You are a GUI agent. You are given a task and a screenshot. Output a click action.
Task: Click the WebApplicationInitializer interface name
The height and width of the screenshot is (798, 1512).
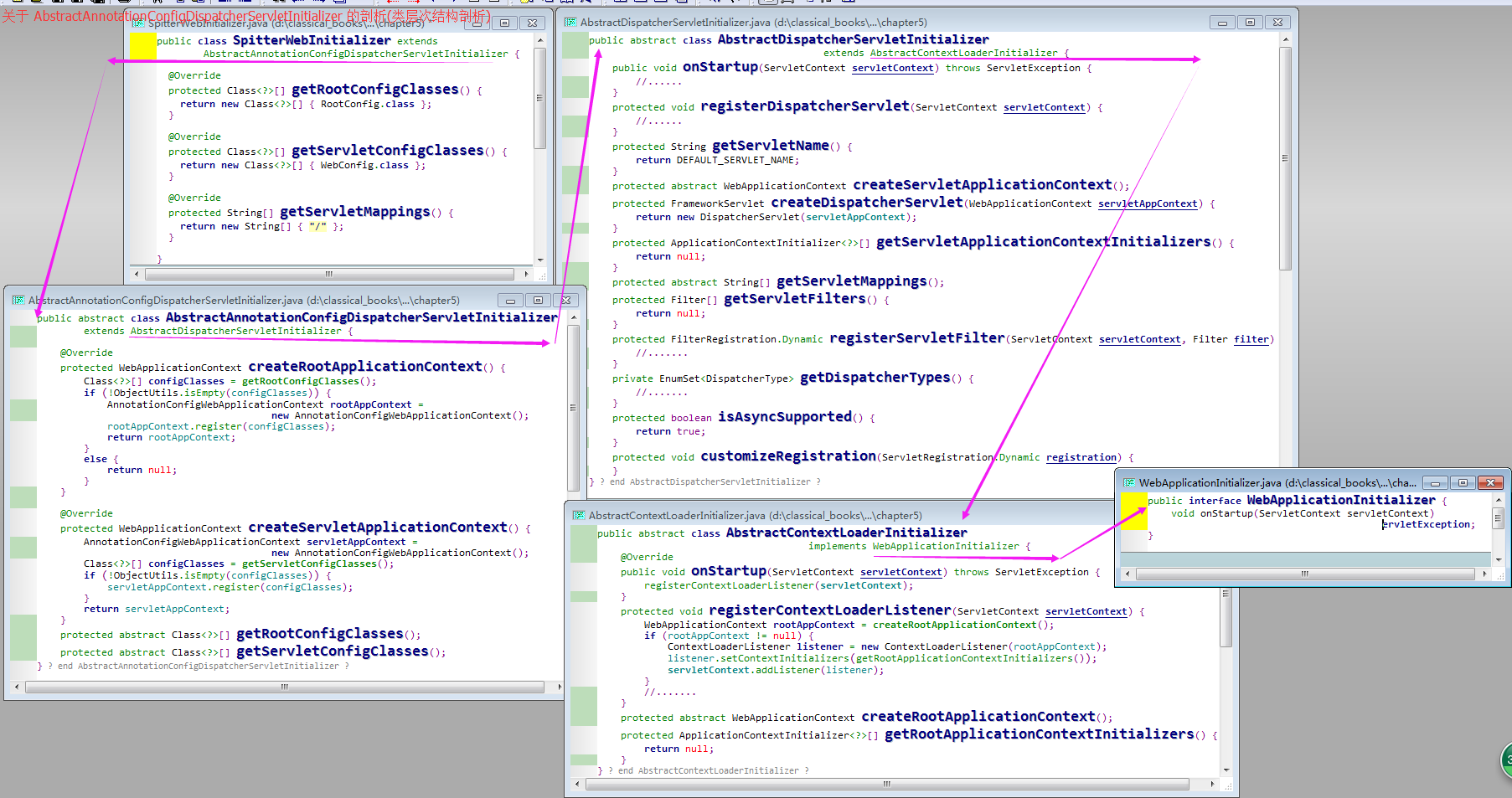point(1341,500)
